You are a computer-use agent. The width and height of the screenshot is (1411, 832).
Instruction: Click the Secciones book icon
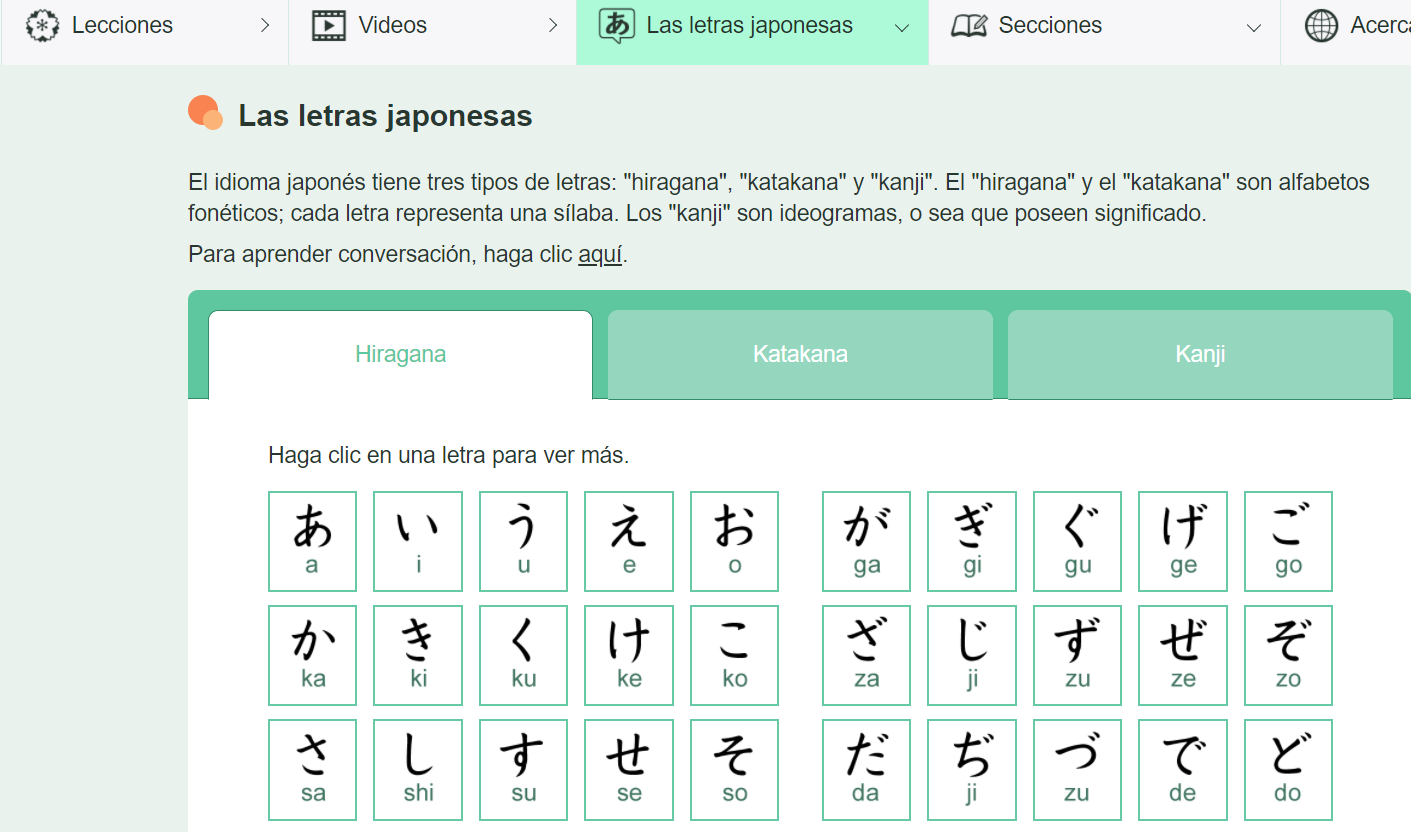tap(968, 26)
